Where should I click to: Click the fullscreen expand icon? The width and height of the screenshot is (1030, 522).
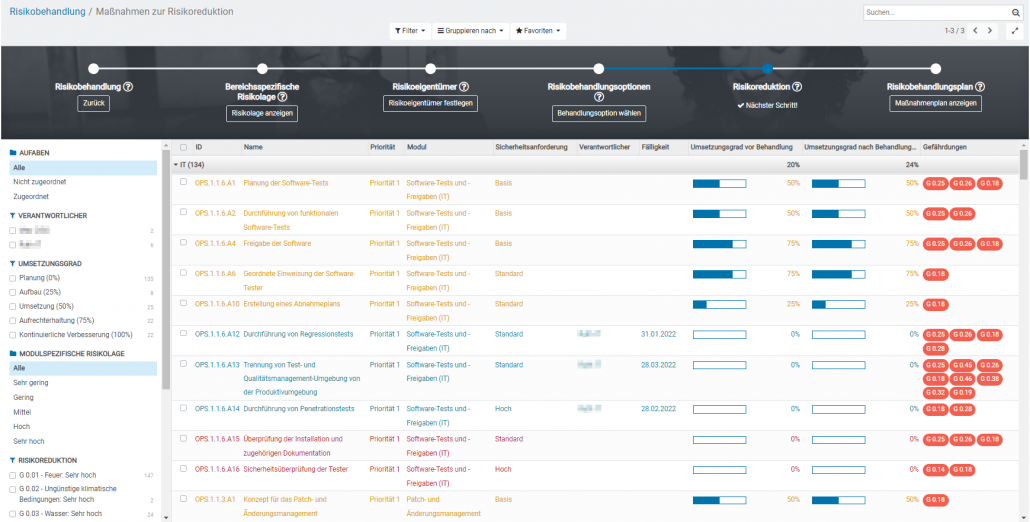pyautogui.click(x=1014, y=31)
